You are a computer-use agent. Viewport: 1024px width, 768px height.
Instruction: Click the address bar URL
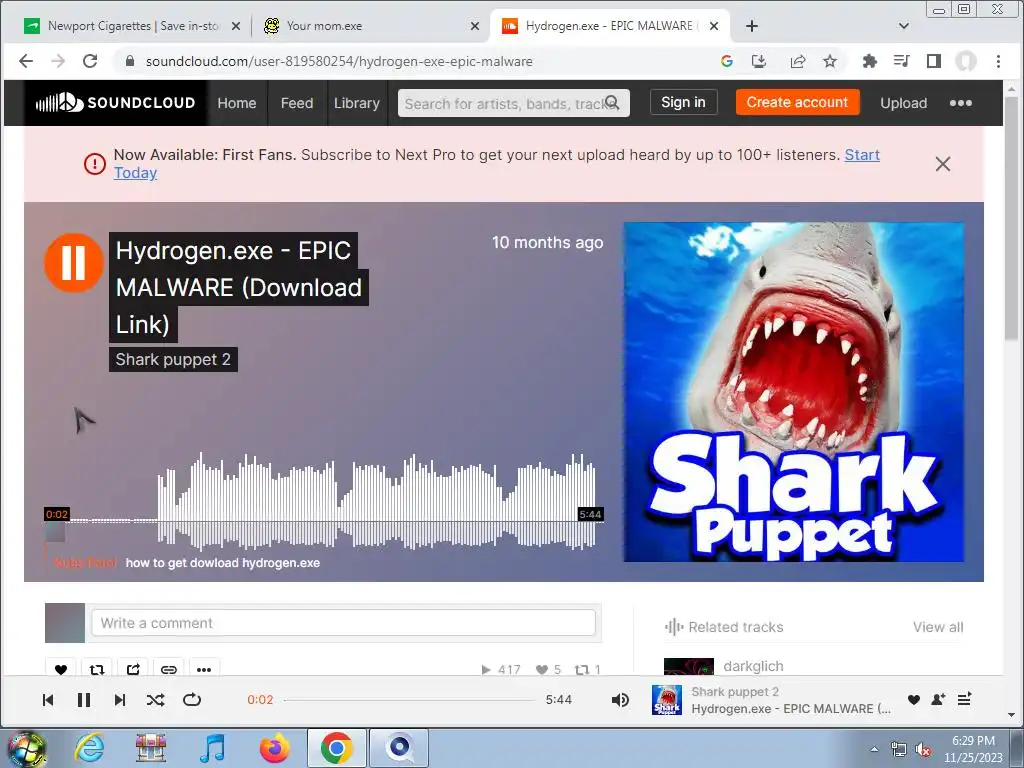click(x=339, y=61)
